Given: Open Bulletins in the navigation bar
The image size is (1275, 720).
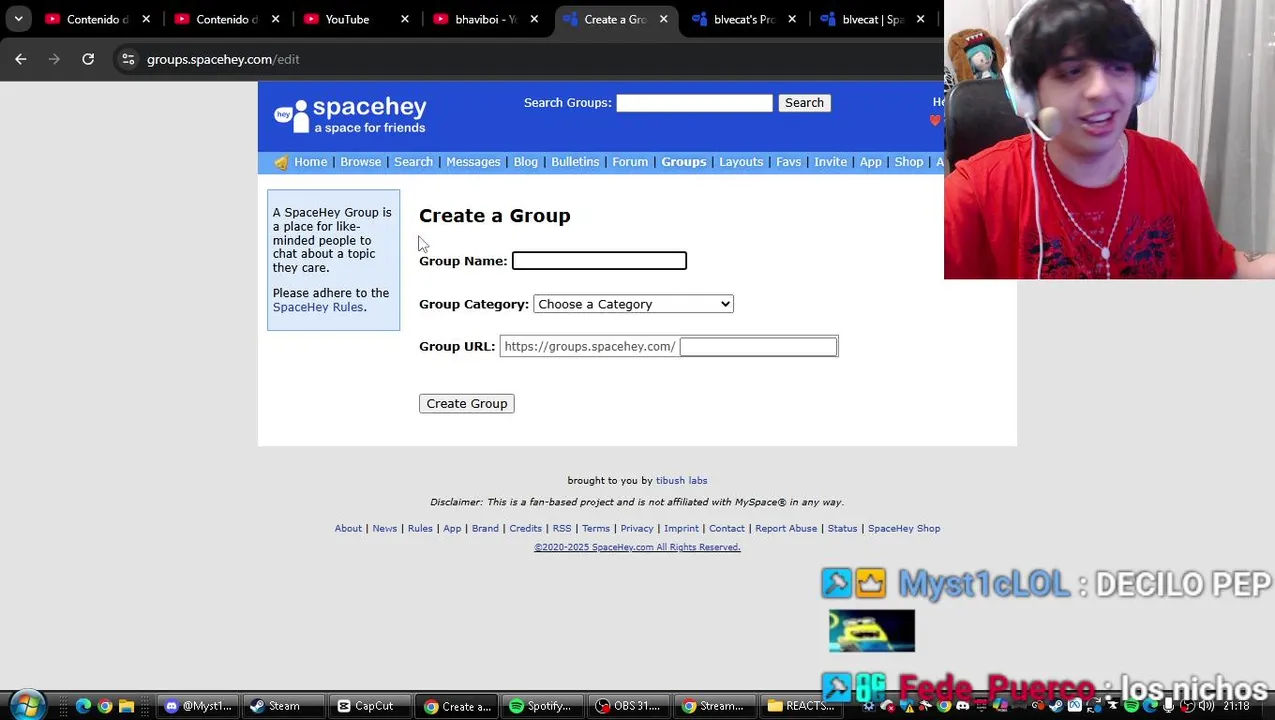Looking at the screenshot, I should (575, 162).
